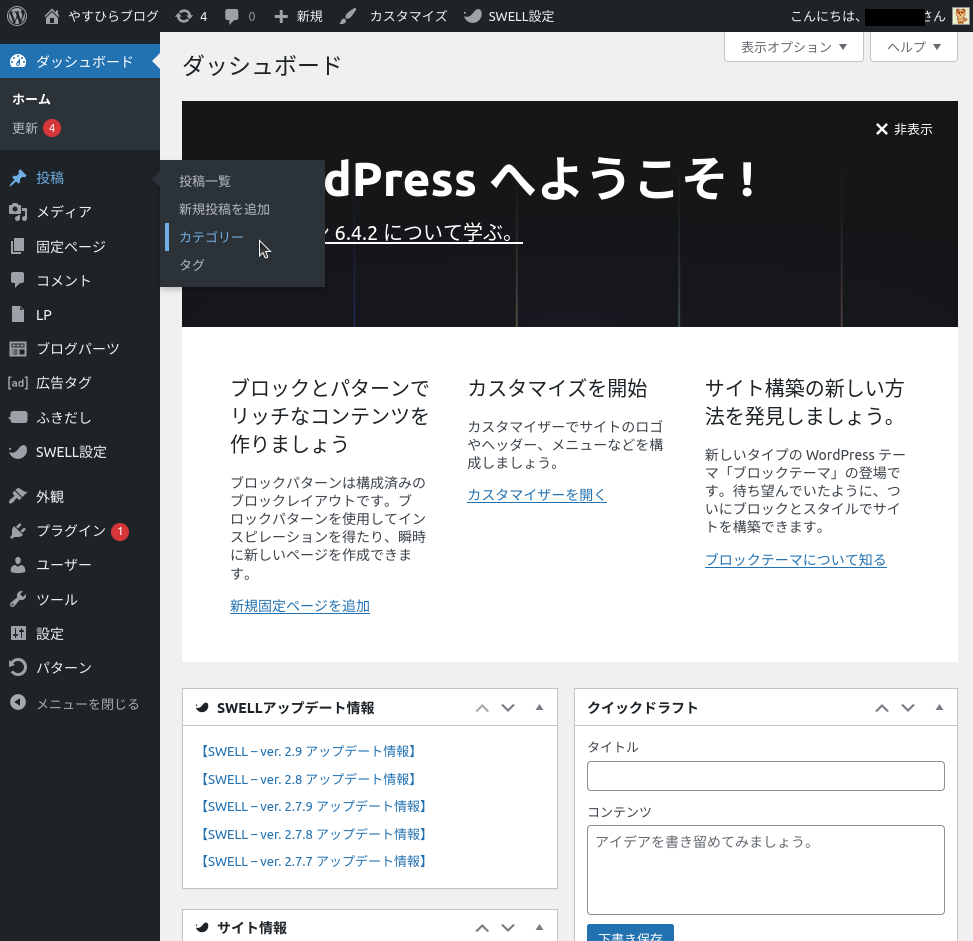
Task: Open SWELL ver. 2.7.8 アップデート情報 link
Action: pos(313,834)
